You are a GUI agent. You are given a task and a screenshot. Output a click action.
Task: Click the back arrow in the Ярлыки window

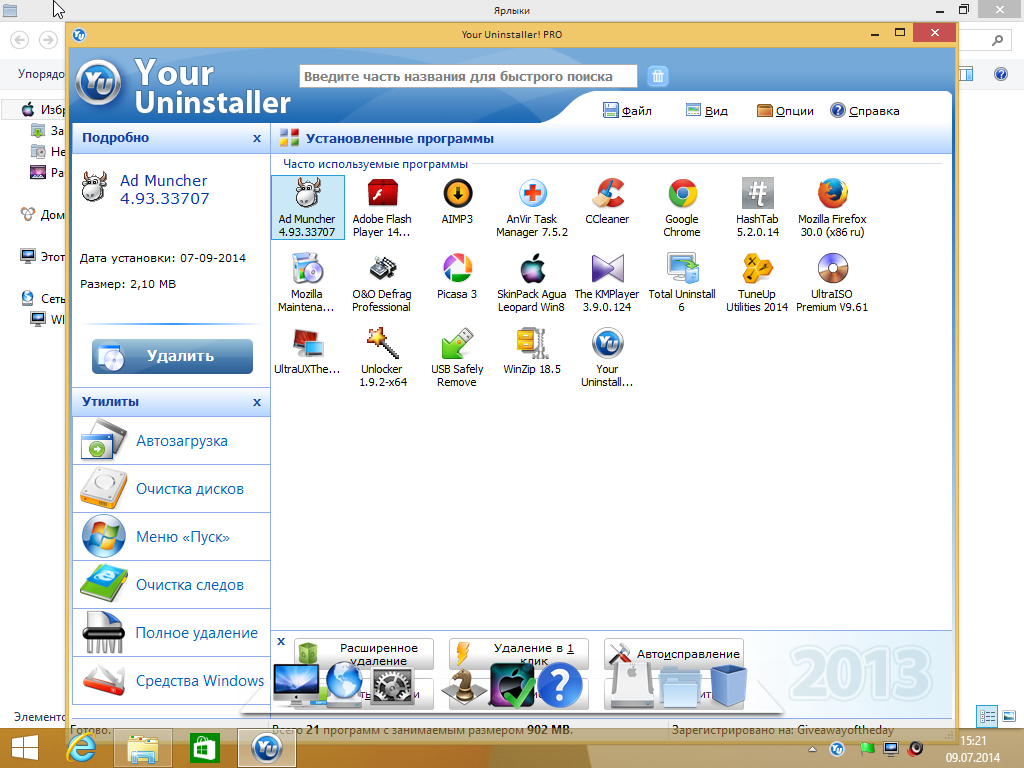(20, 40)
